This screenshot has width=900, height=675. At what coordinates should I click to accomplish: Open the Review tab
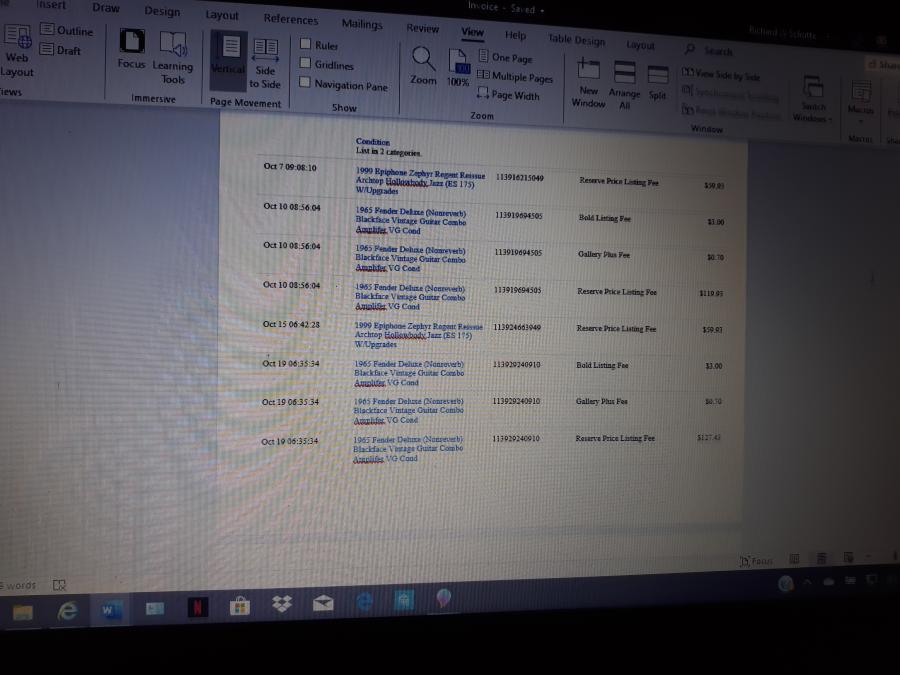(422, 28)
